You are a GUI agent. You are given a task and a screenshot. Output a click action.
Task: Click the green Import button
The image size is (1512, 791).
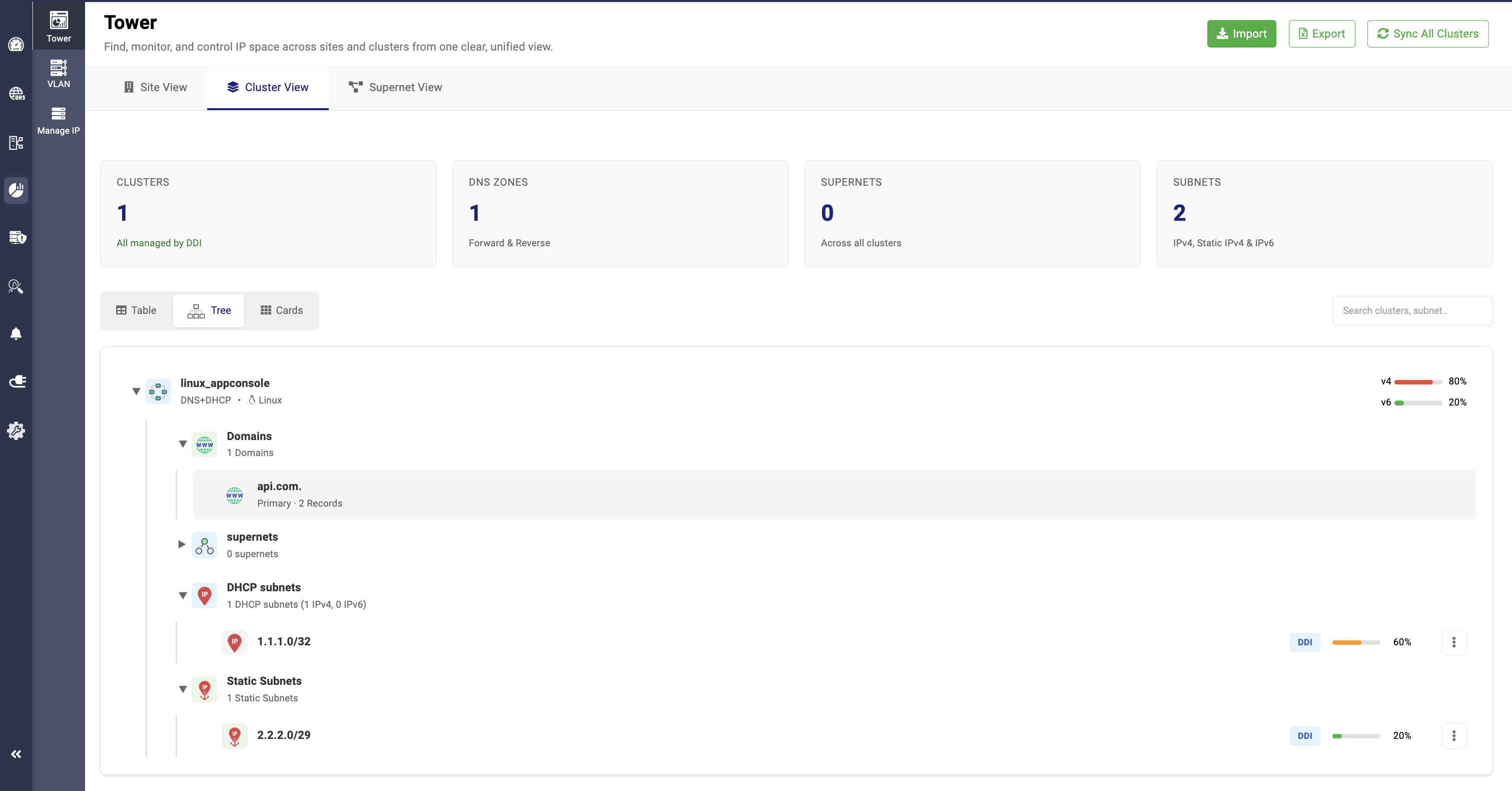click(x=1241, y=34)
